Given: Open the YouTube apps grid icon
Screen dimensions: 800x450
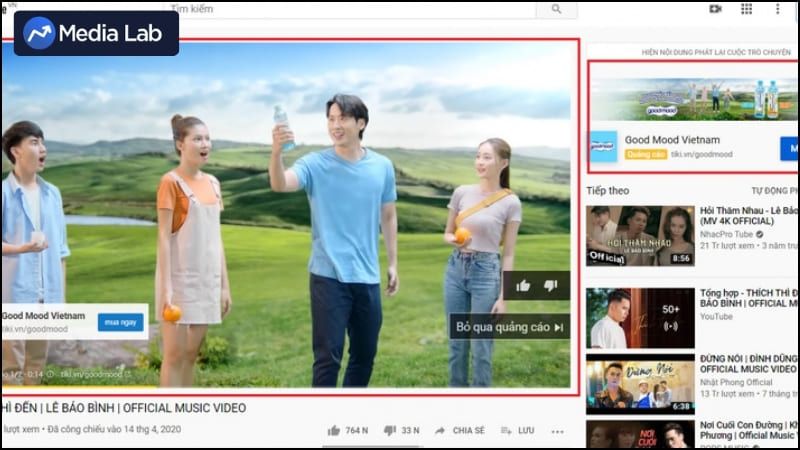Looking at the screenshot, I should point(746,9).
